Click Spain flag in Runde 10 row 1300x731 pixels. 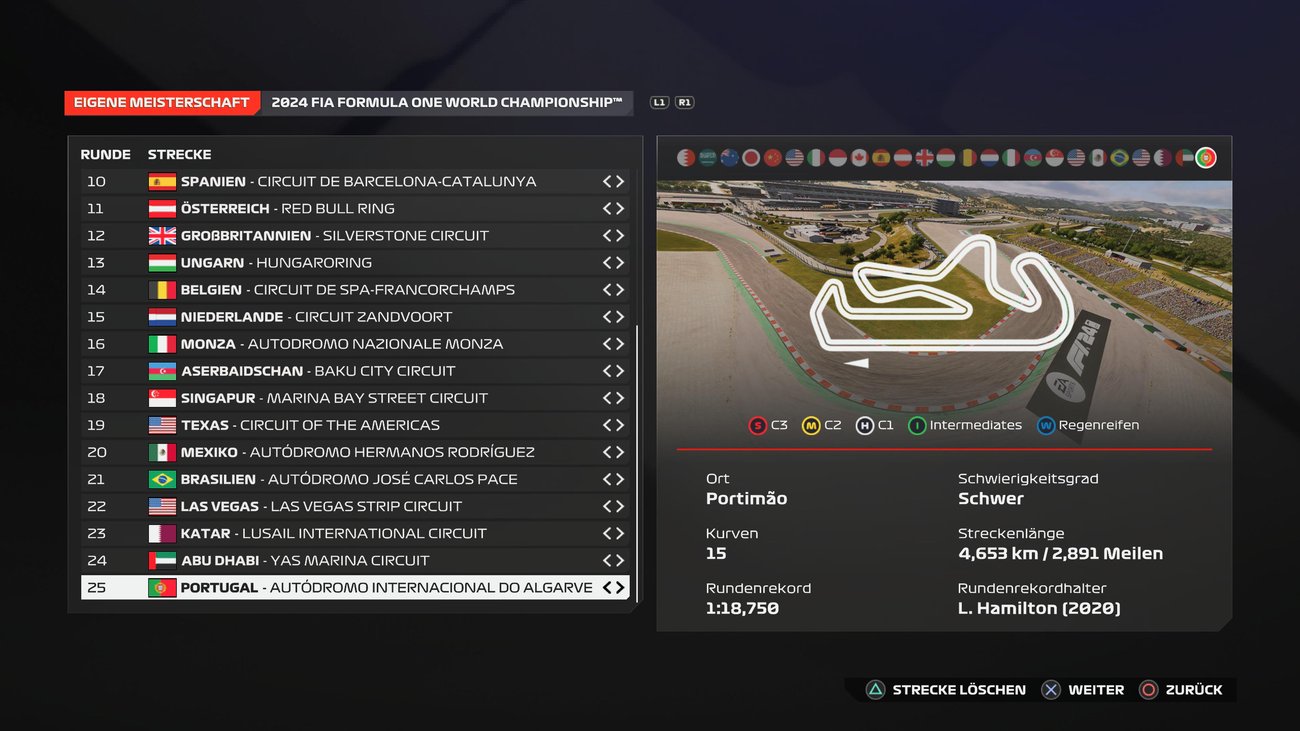pyautogui.click(x=162, y=182)
